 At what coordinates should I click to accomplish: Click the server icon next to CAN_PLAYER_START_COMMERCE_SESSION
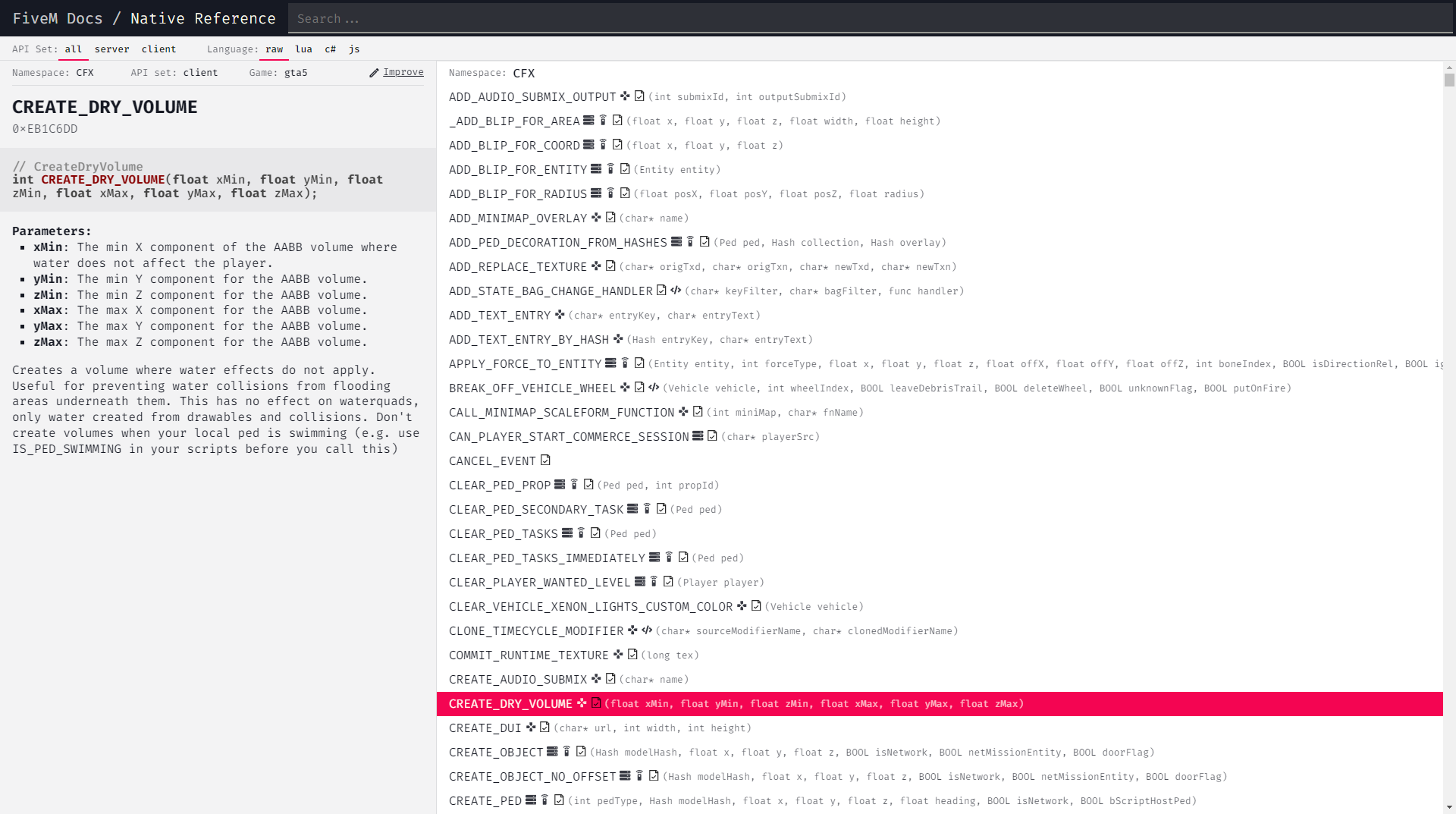click(x=698, y=436)
